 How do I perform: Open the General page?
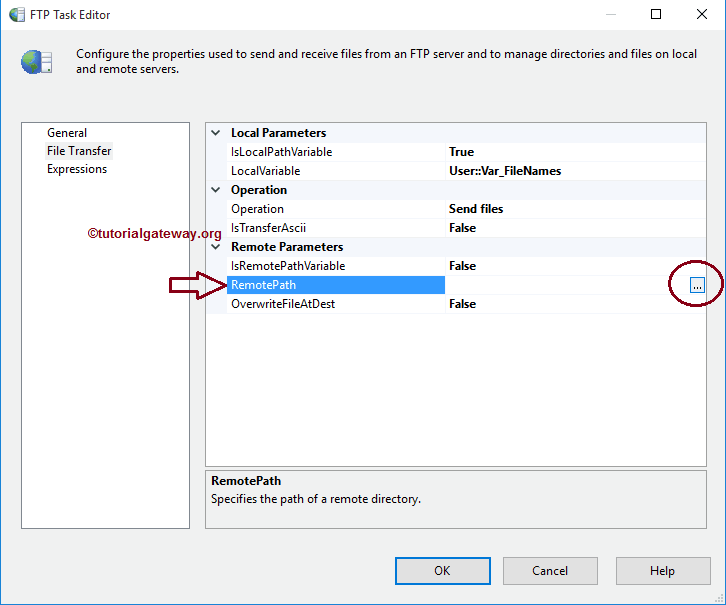(67, 133)
